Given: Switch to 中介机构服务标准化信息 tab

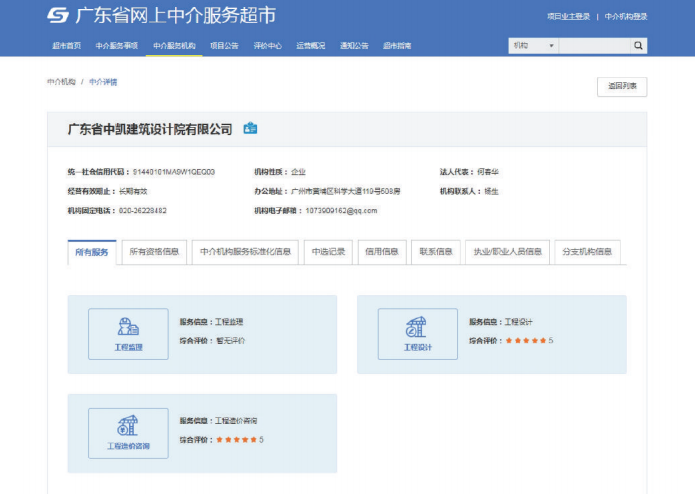Looking at the screenshot, I should coord(245,252).
